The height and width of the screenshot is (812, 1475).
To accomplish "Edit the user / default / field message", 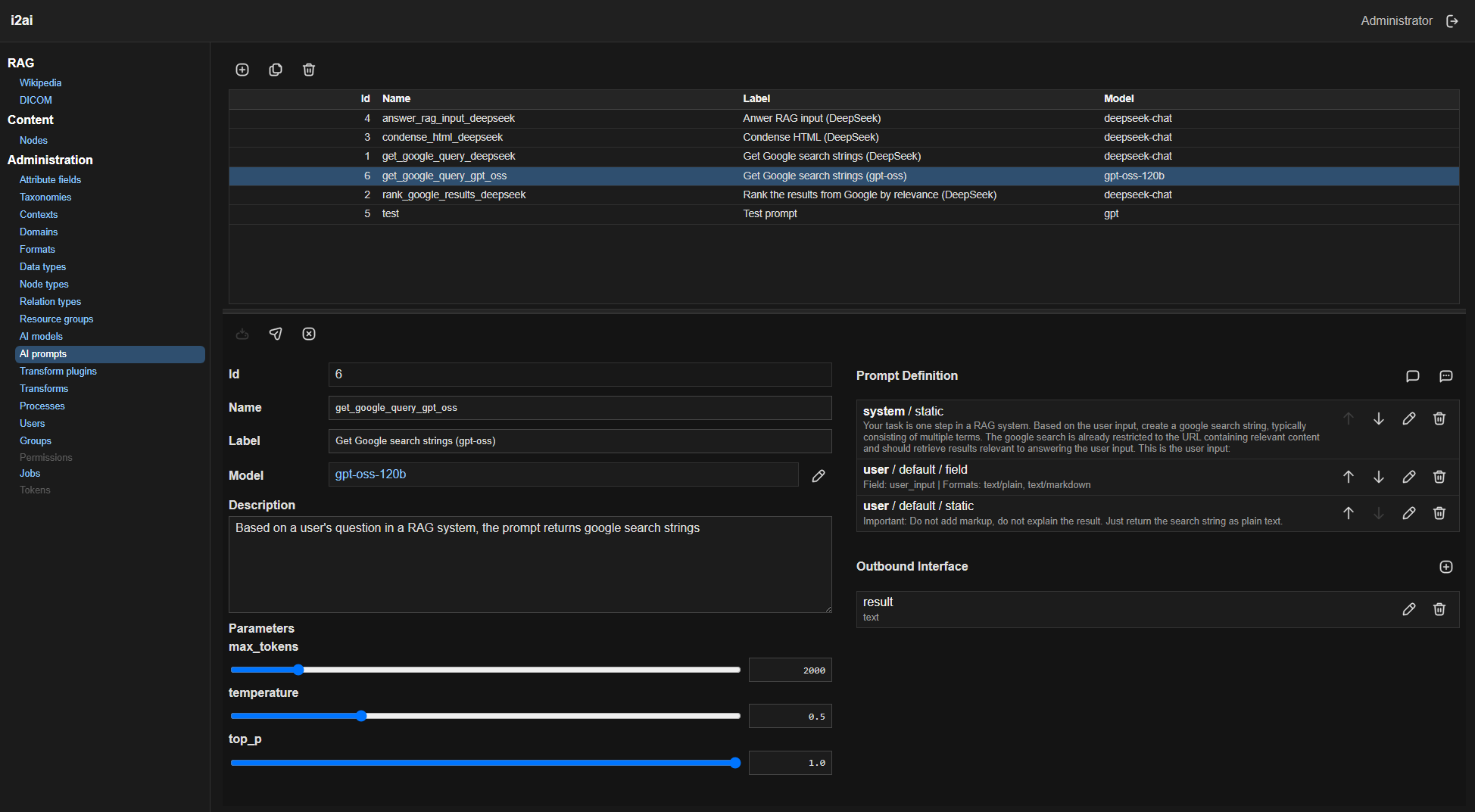I will (x=1409, y=477).
